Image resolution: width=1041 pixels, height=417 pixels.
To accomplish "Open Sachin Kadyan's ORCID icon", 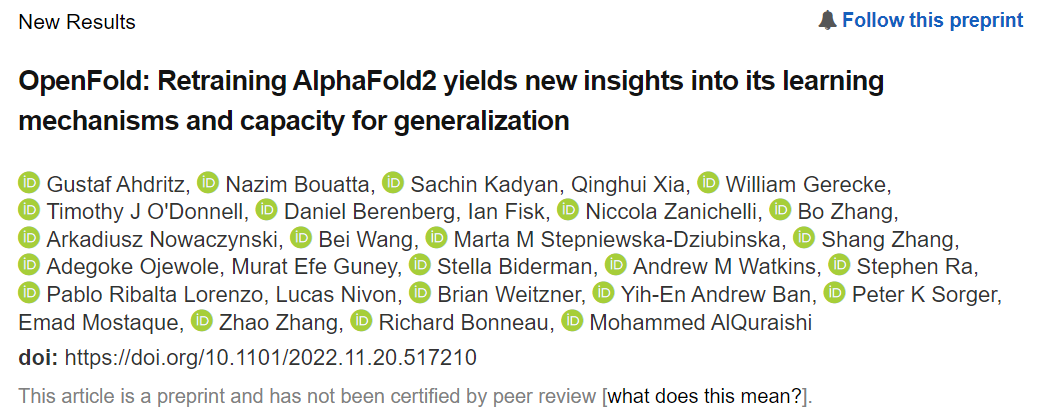I will coord(392,183).
